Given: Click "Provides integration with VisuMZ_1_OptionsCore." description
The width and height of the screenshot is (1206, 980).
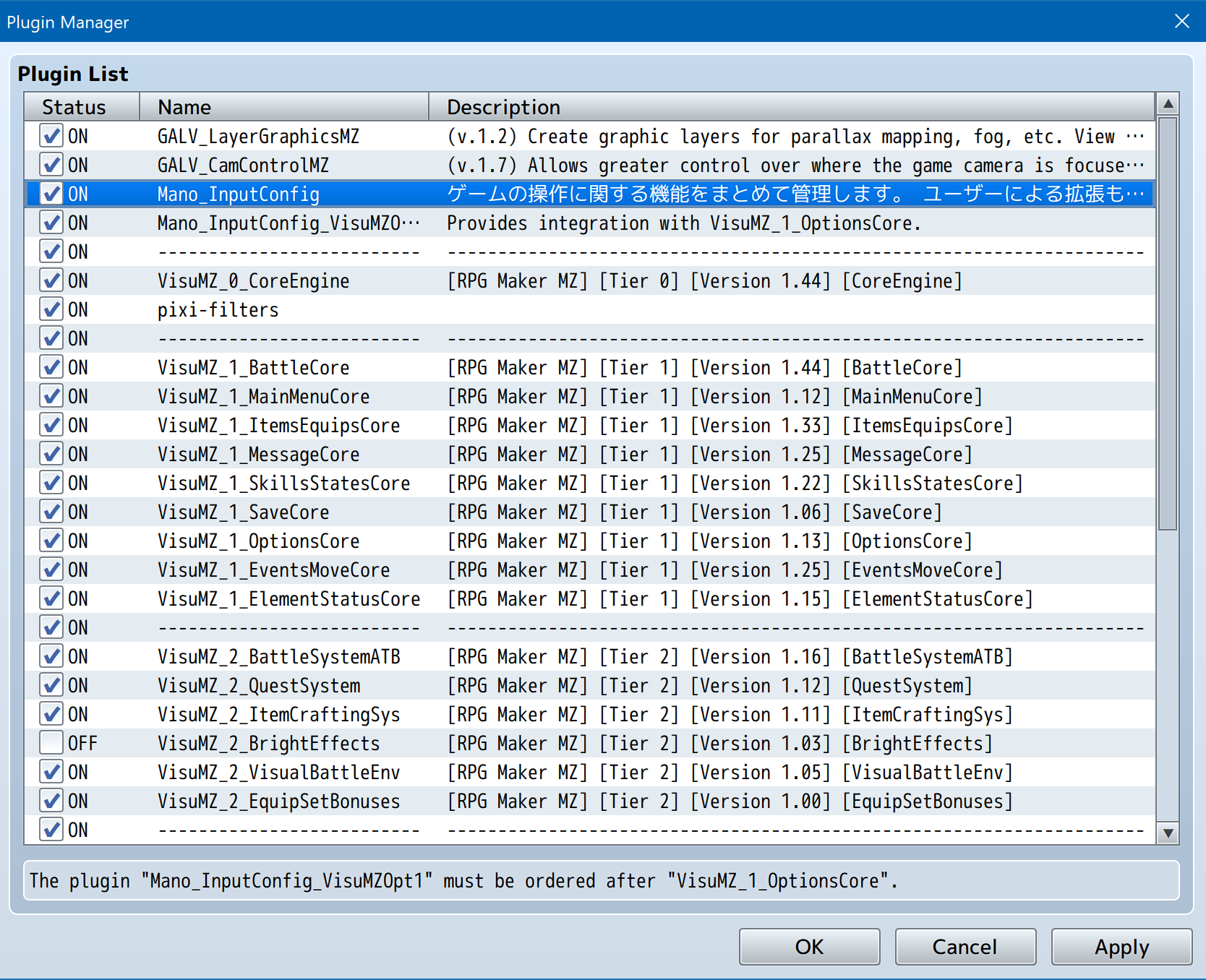Looking at the screenshot, I should (684, 223).
